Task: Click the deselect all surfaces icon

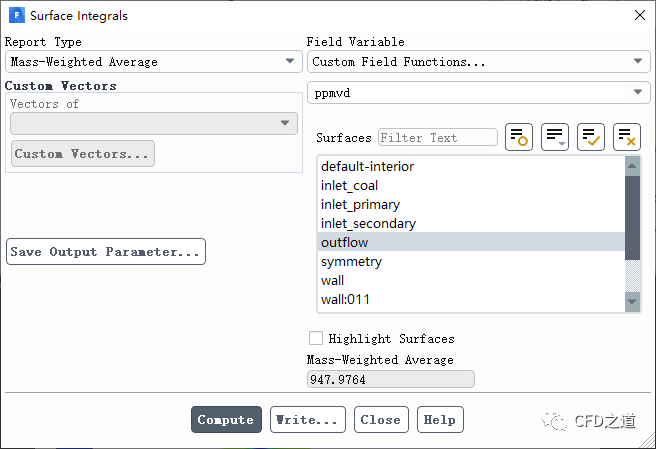Action: click(x=627, y=138)
